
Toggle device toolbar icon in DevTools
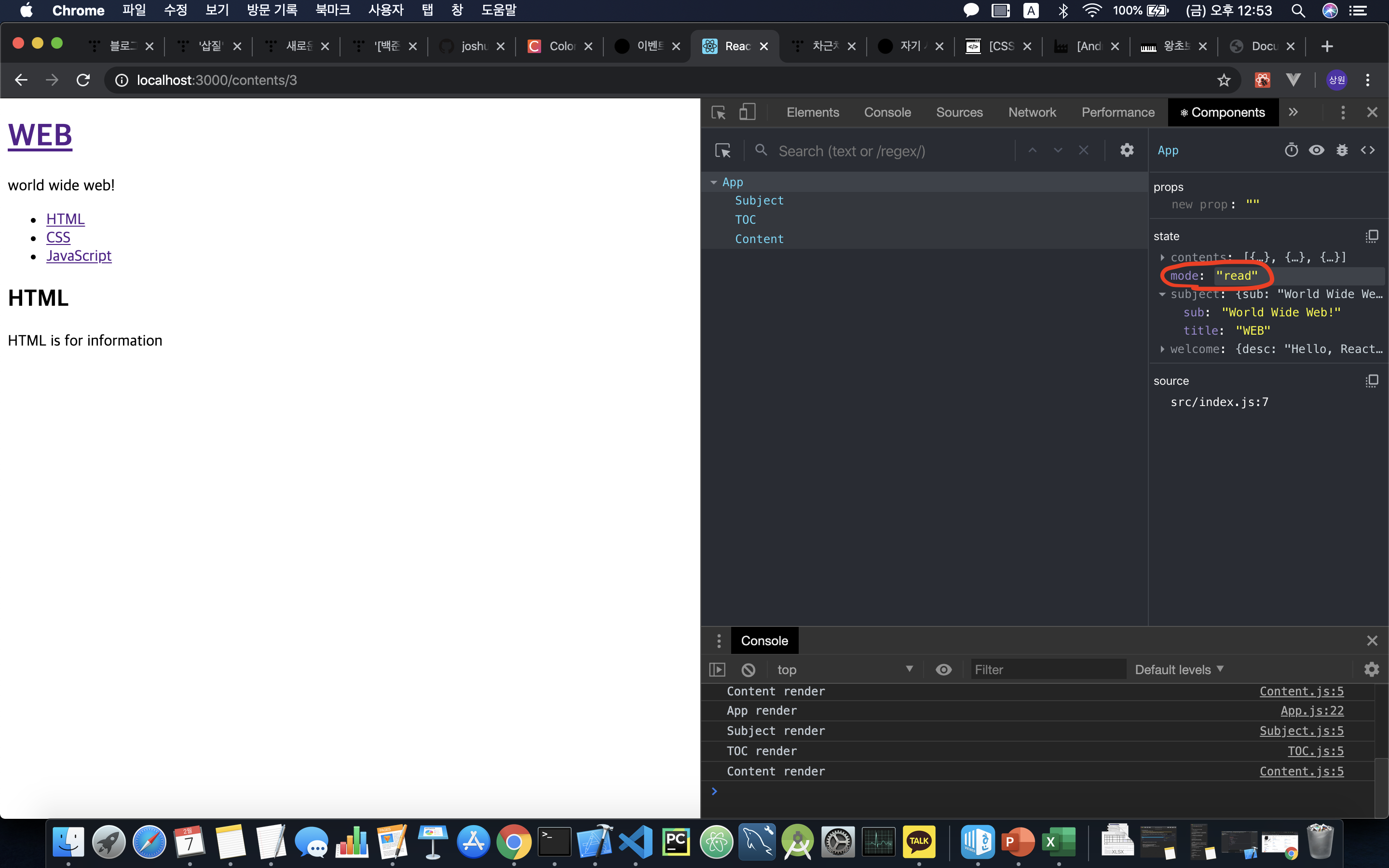(x=747, y=112)
